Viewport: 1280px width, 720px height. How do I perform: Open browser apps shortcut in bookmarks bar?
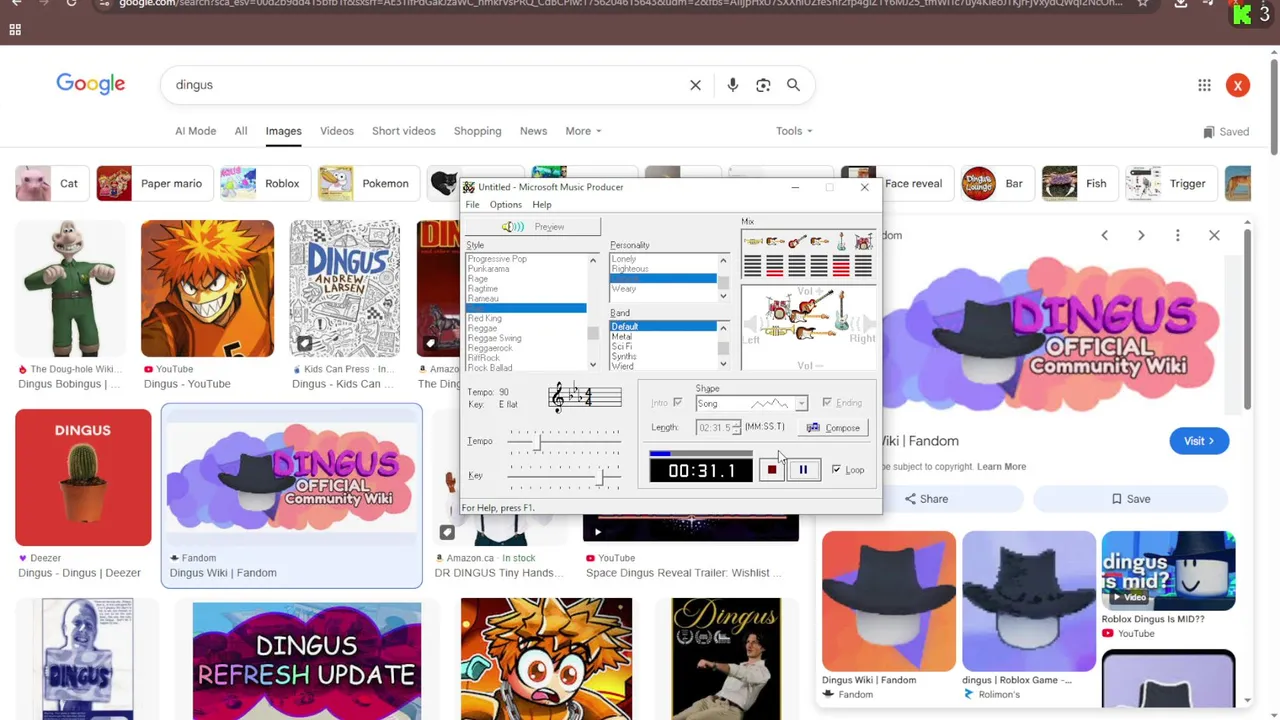15,30
